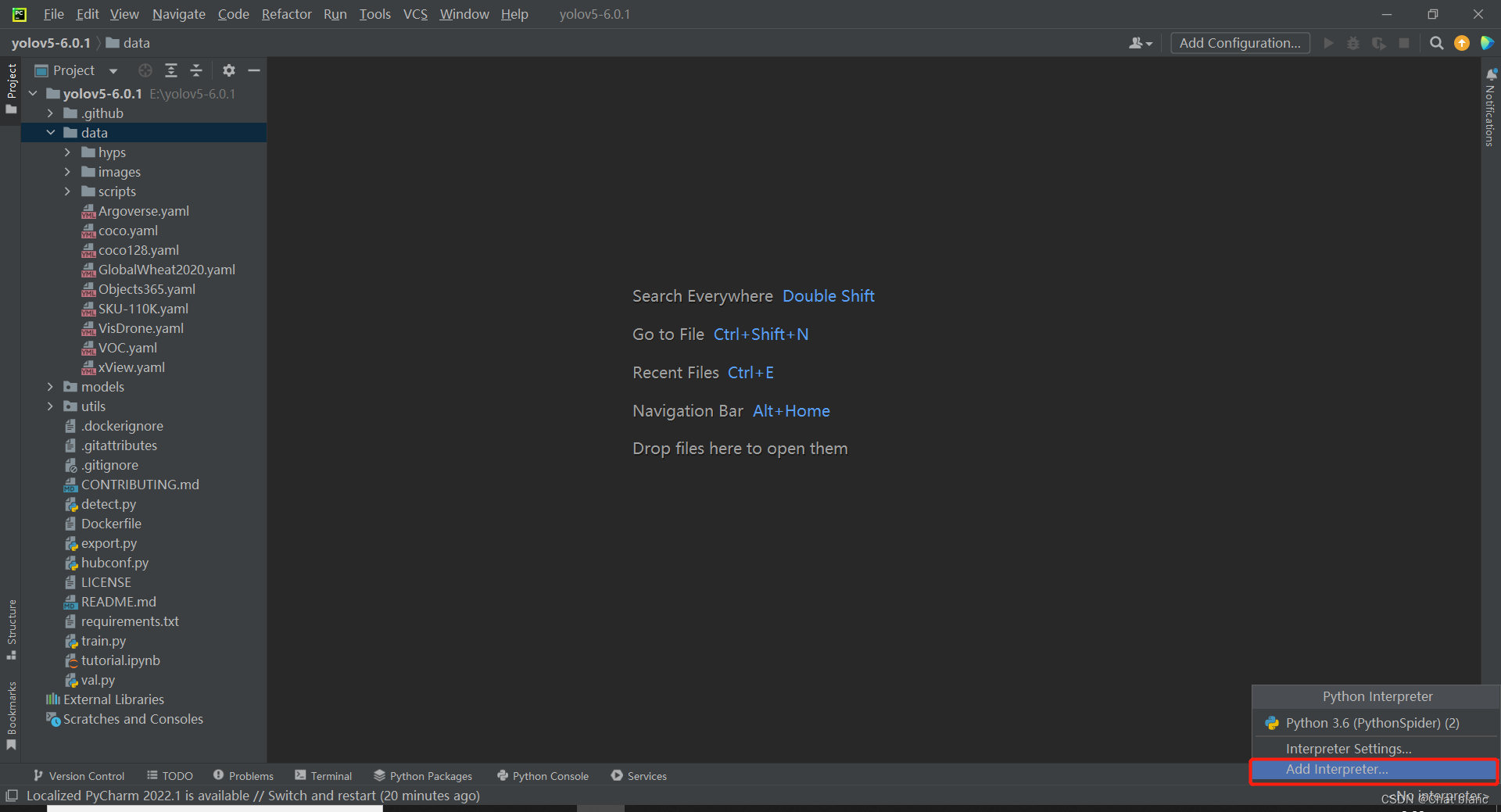Select requirements.txt file
Viewport: 1501px width, 812px height.
point(122,621)
